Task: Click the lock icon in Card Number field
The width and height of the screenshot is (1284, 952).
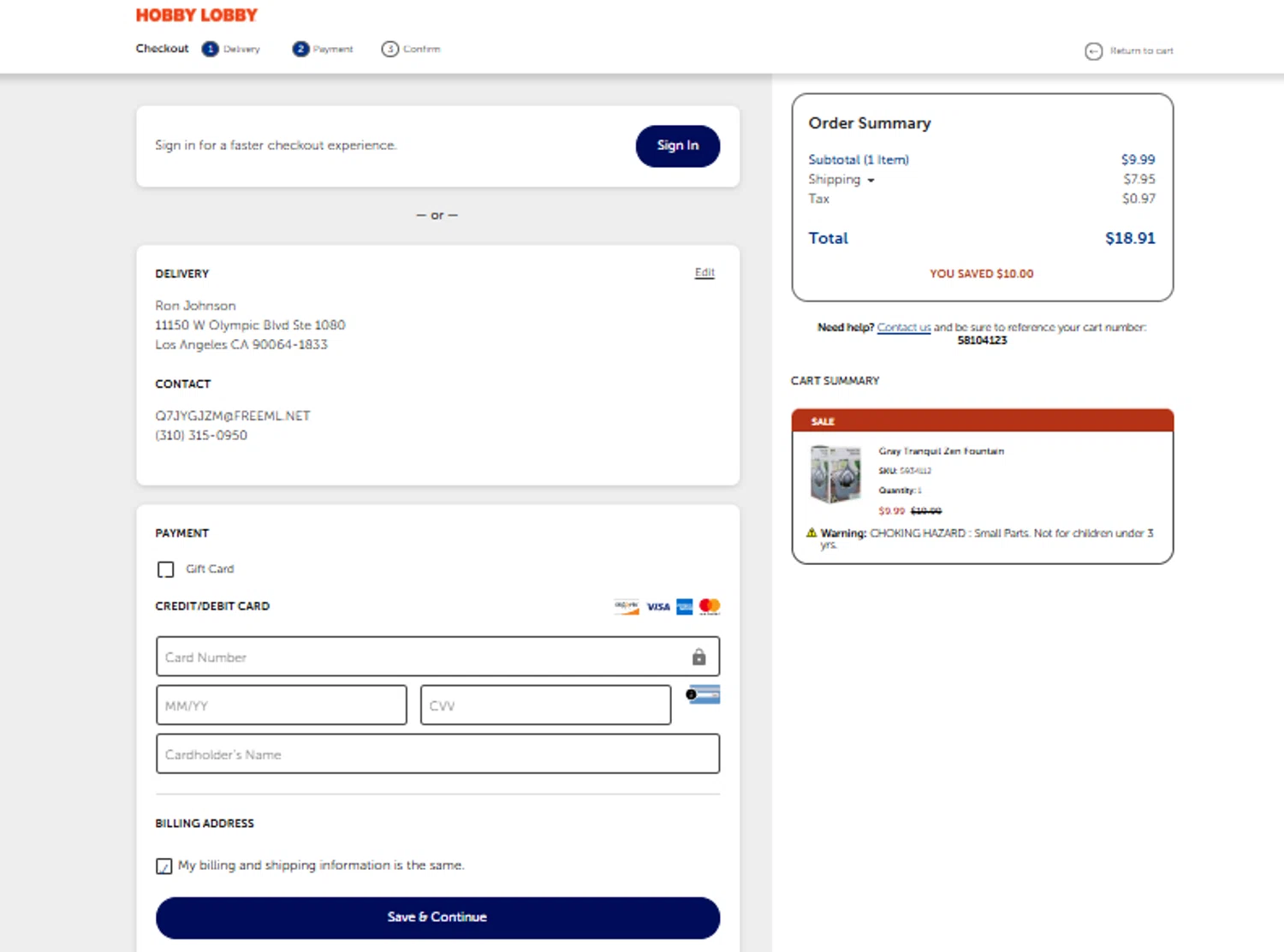Action: 698,657
